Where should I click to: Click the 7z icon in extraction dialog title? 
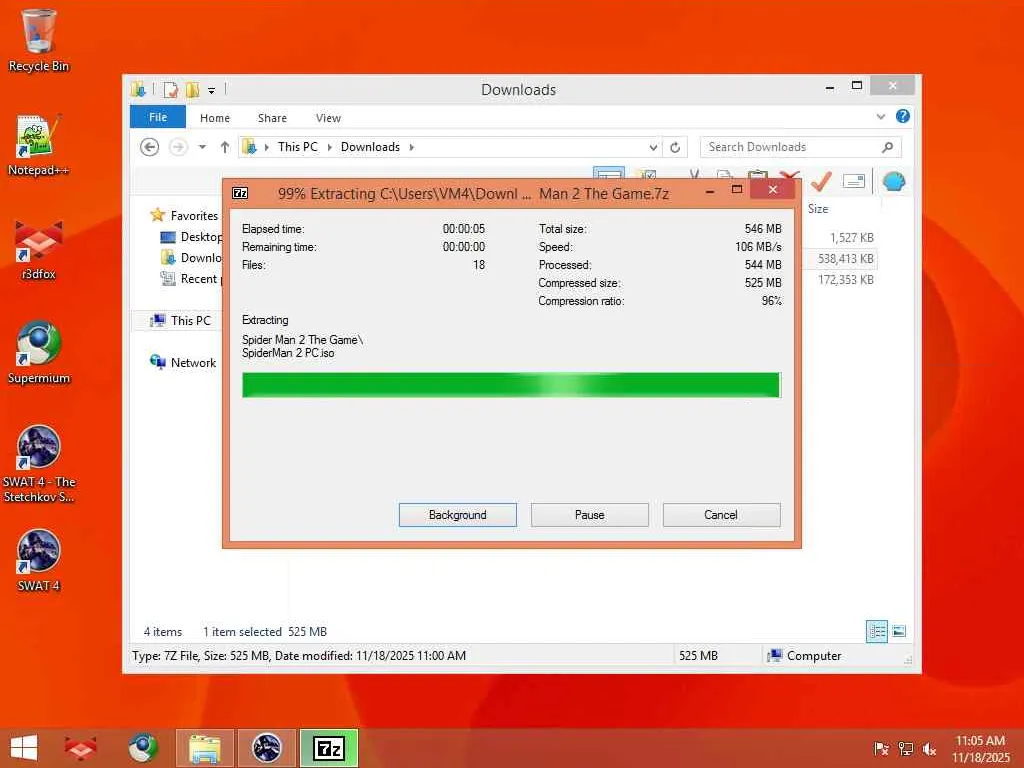[x=240, y=193]
